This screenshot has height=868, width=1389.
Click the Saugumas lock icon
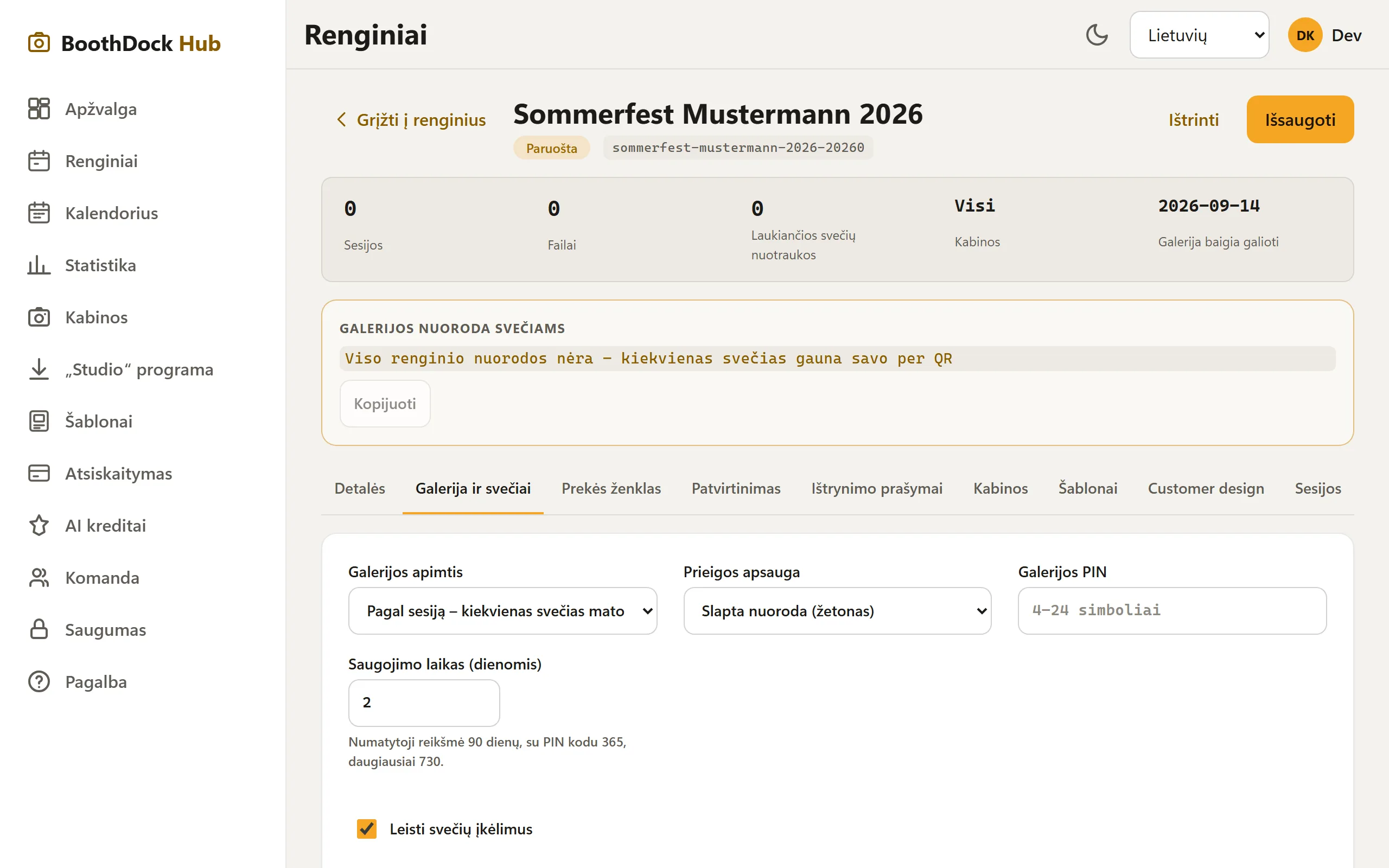point(39,629)
